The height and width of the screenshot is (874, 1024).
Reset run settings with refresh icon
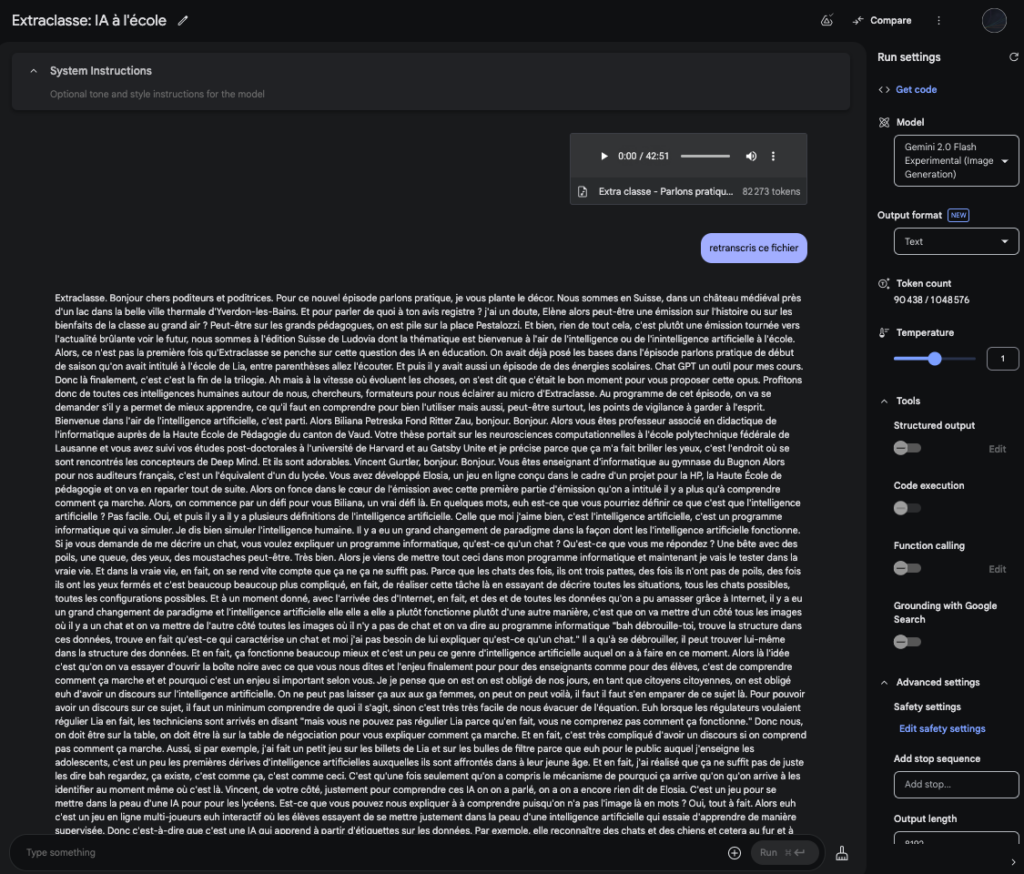1013,58
